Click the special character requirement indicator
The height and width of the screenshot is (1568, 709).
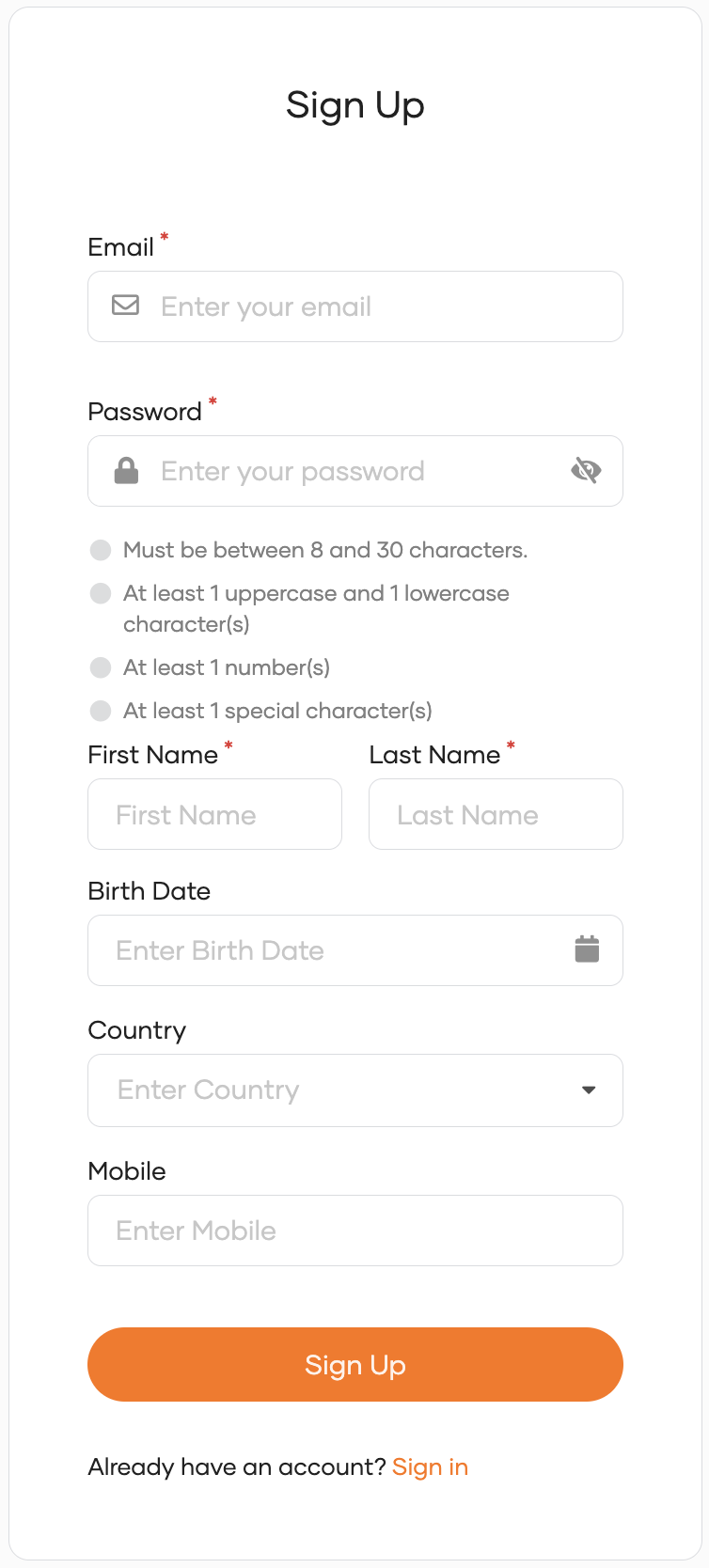(x=101, y=711)
